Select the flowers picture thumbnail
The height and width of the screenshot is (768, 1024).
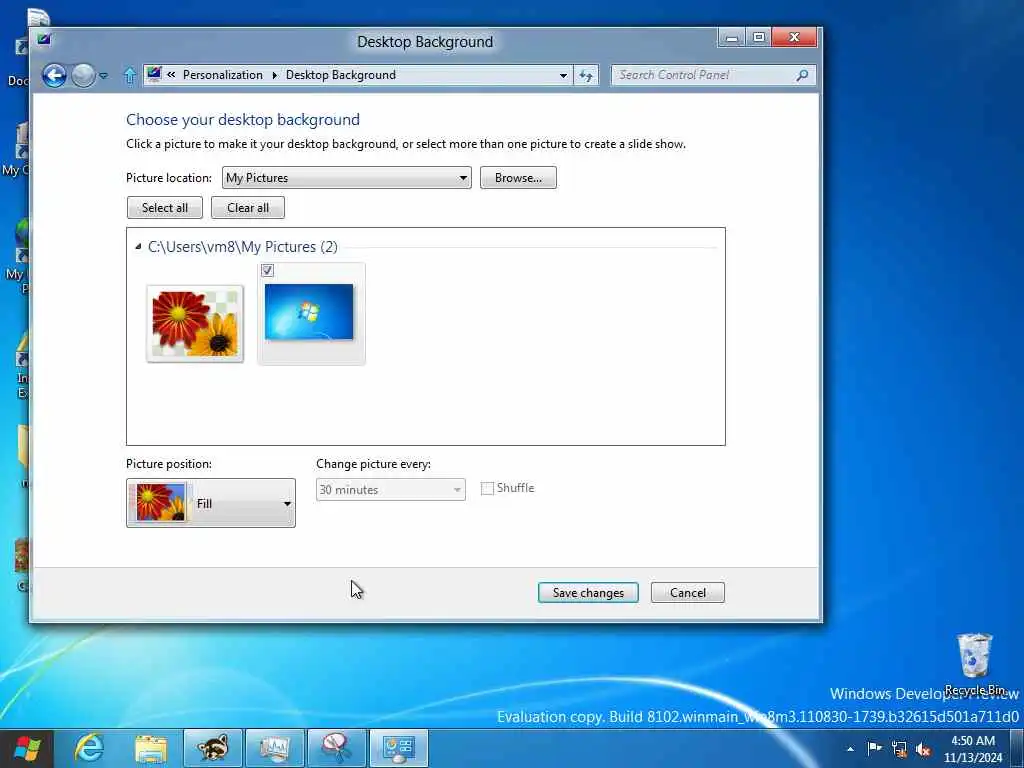pyautogui.click(x=195, y=323)
